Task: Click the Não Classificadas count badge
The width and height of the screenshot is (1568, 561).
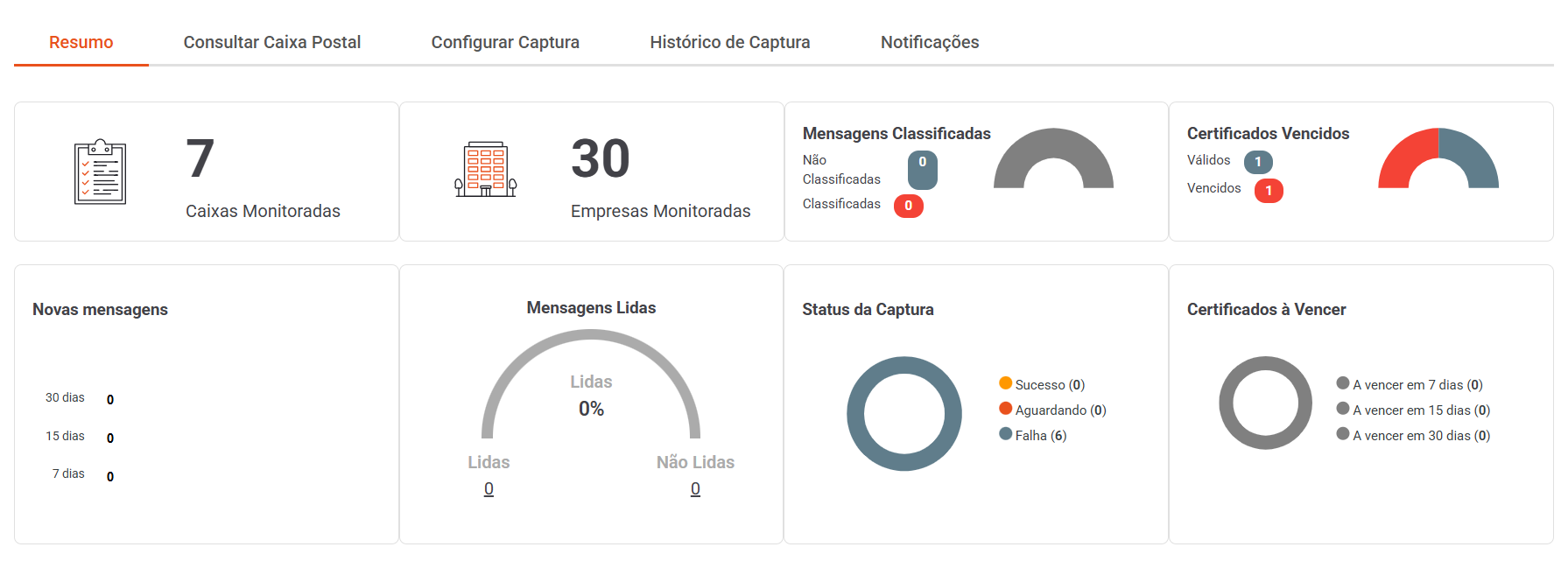Action: [x=923, y=171]
